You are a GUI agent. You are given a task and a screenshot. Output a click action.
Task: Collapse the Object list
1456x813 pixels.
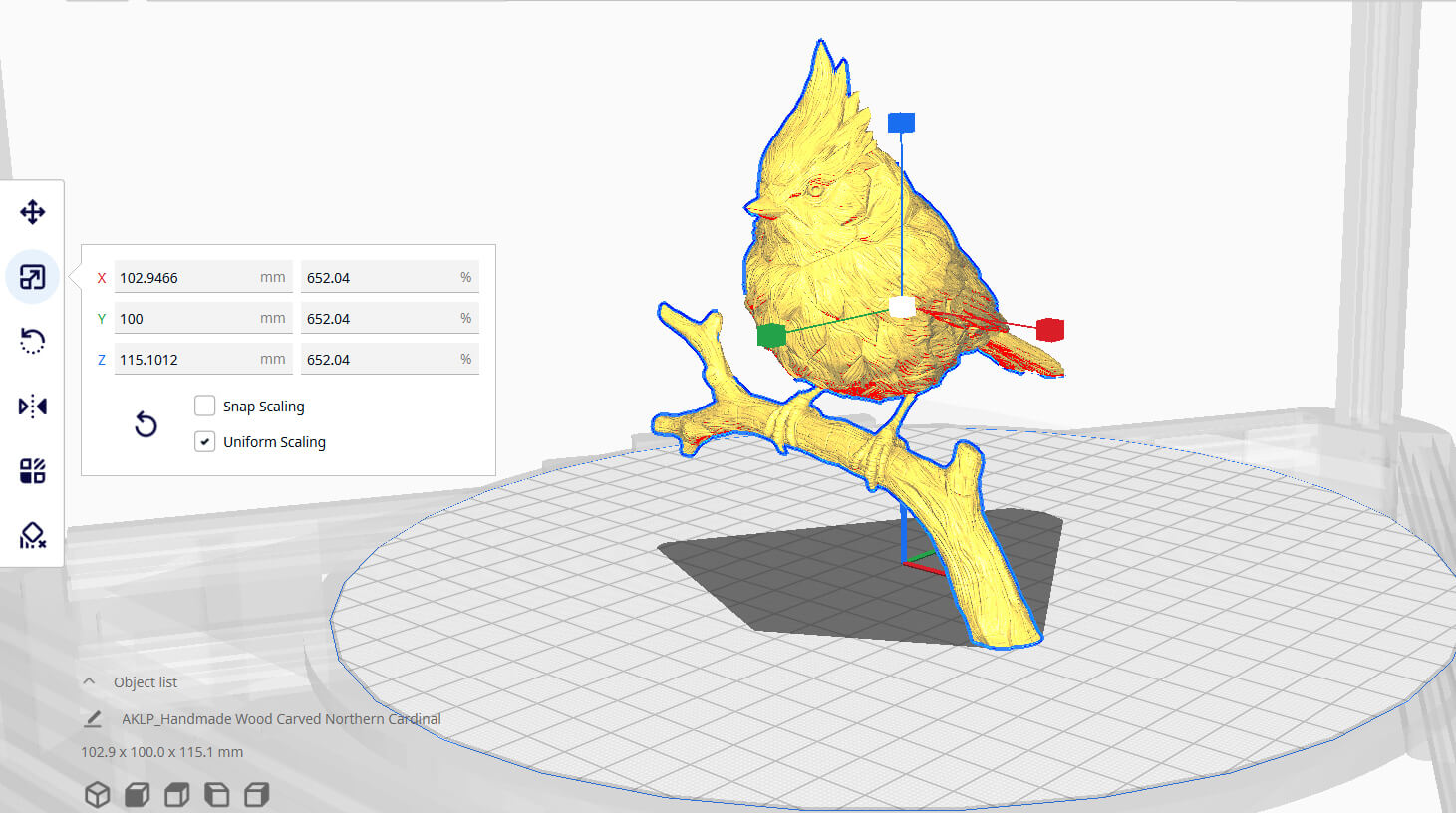pyautogui.click(x=89, y=681)
